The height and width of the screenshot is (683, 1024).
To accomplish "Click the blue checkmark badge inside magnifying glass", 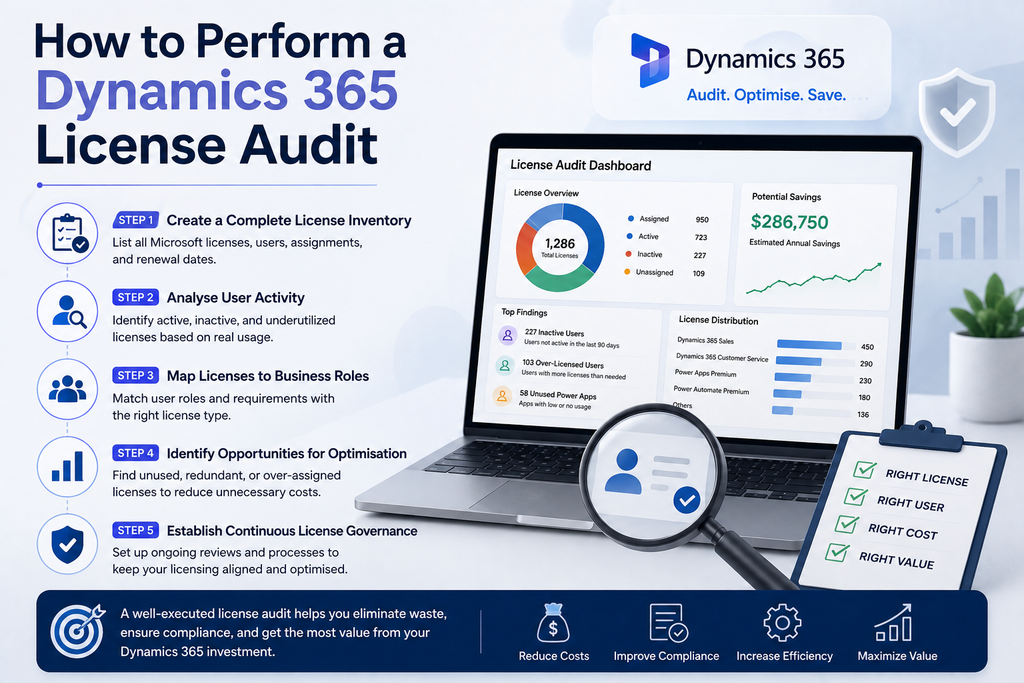I will 686,500.
